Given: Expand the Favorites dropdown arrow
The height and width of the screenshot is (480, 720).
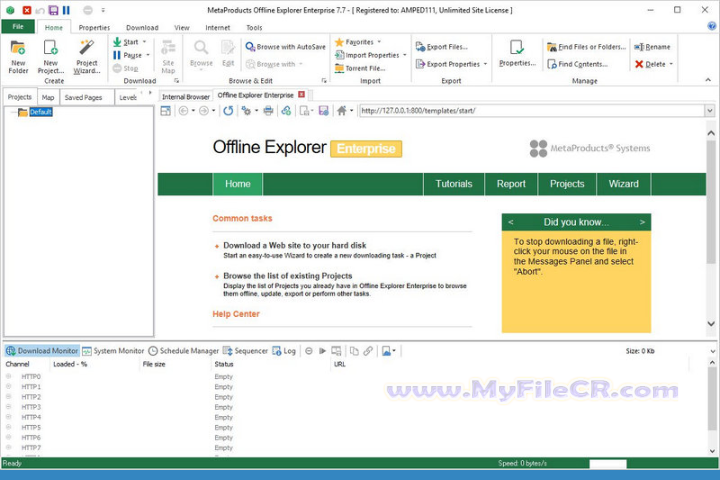Looking at the screenshot, I should pyautogui.click(x=379, y=42).
